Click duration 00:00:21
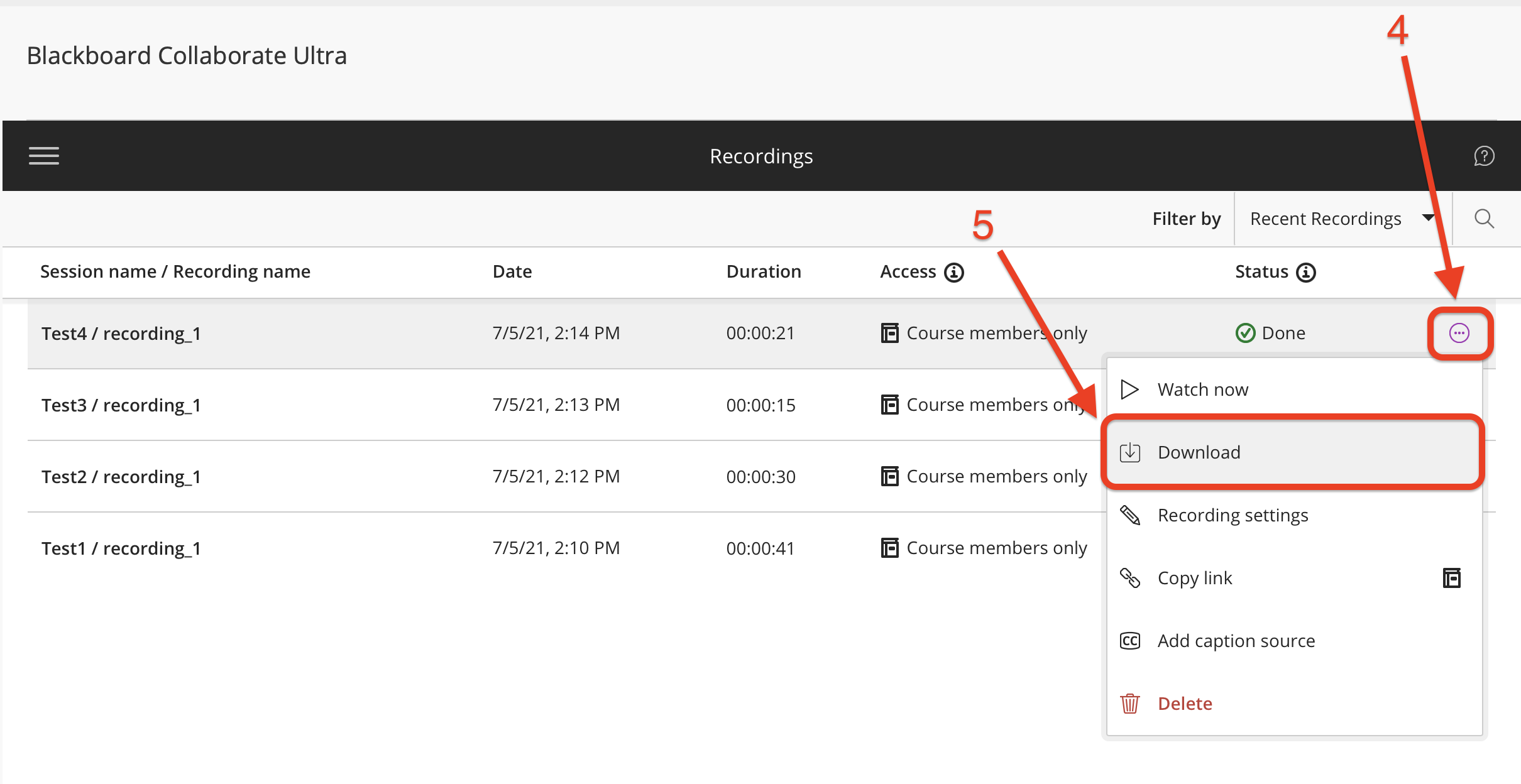The height and width of the screenshot is (784, 1521). click(760, 333)
